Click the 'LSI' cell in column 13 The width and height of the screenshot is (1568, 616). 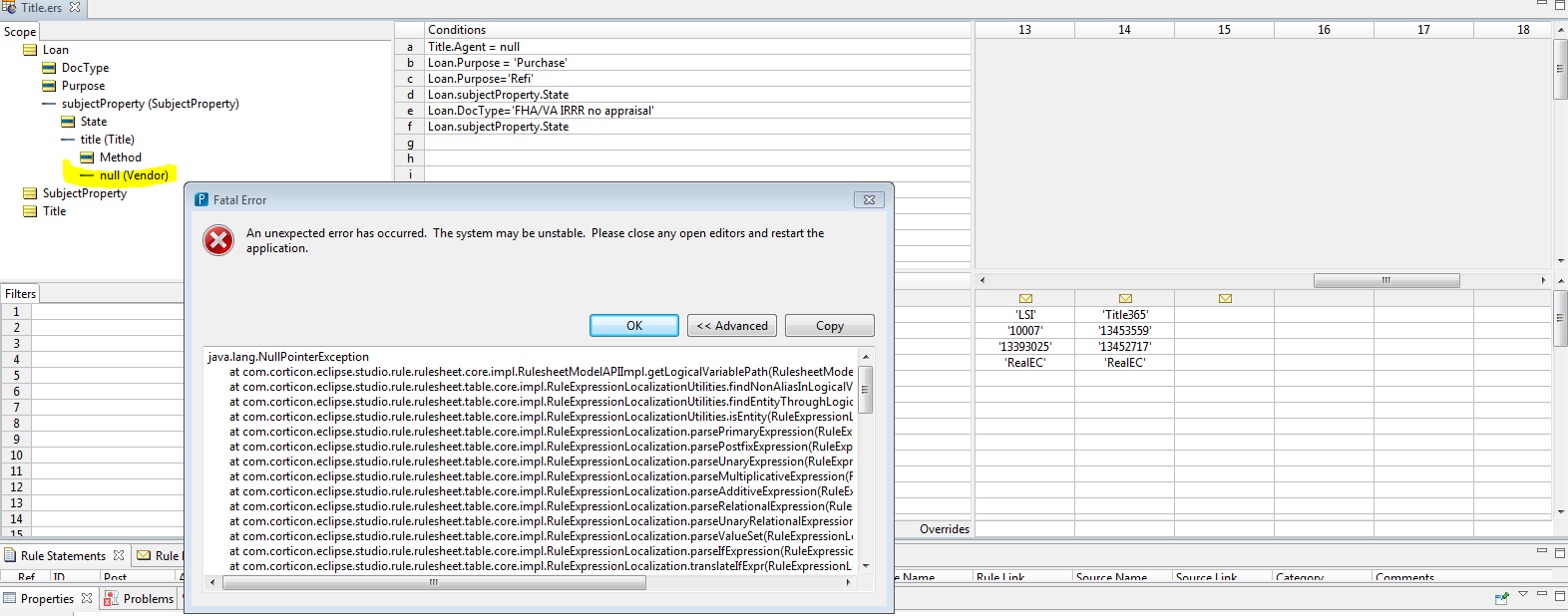click(x=1025, y=315)
